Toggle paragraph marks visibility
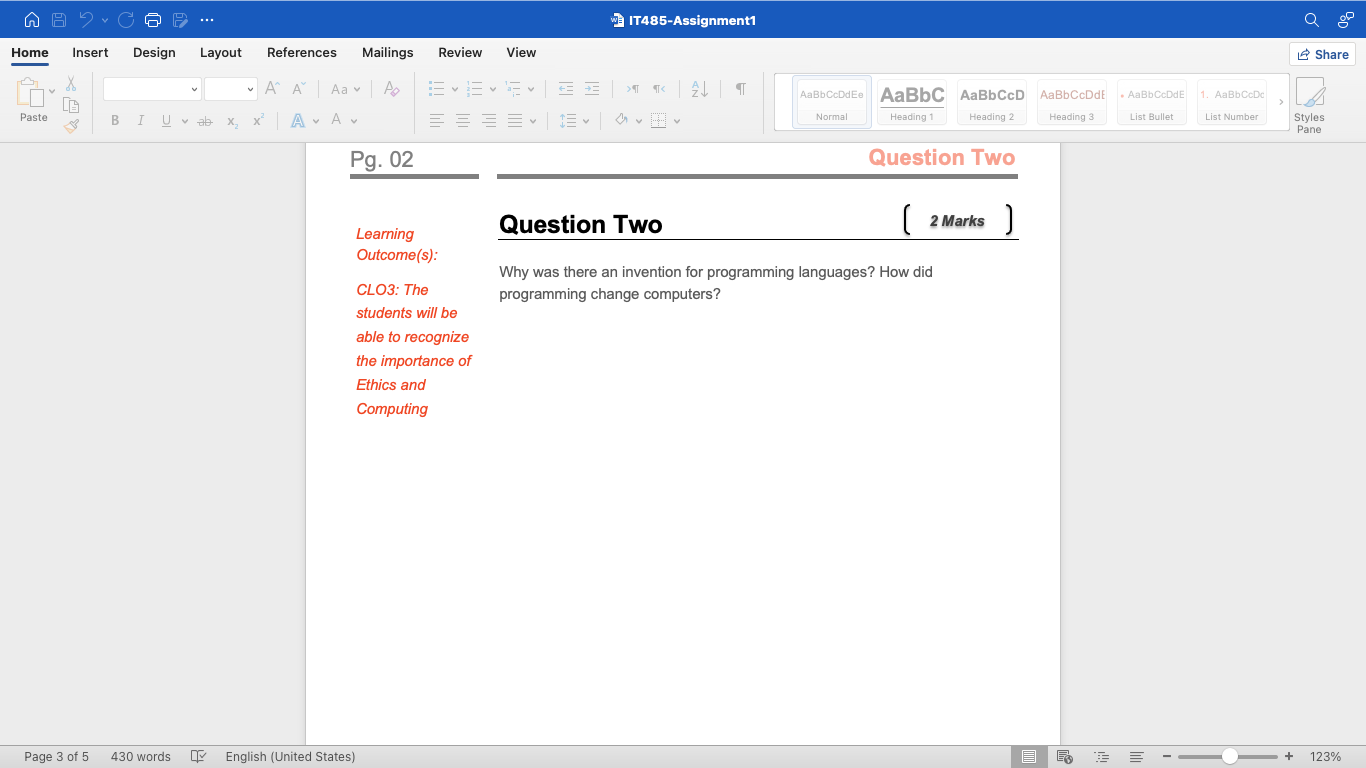The height and width of the screenshot is (768, 1366). click(x=740, y=88)
